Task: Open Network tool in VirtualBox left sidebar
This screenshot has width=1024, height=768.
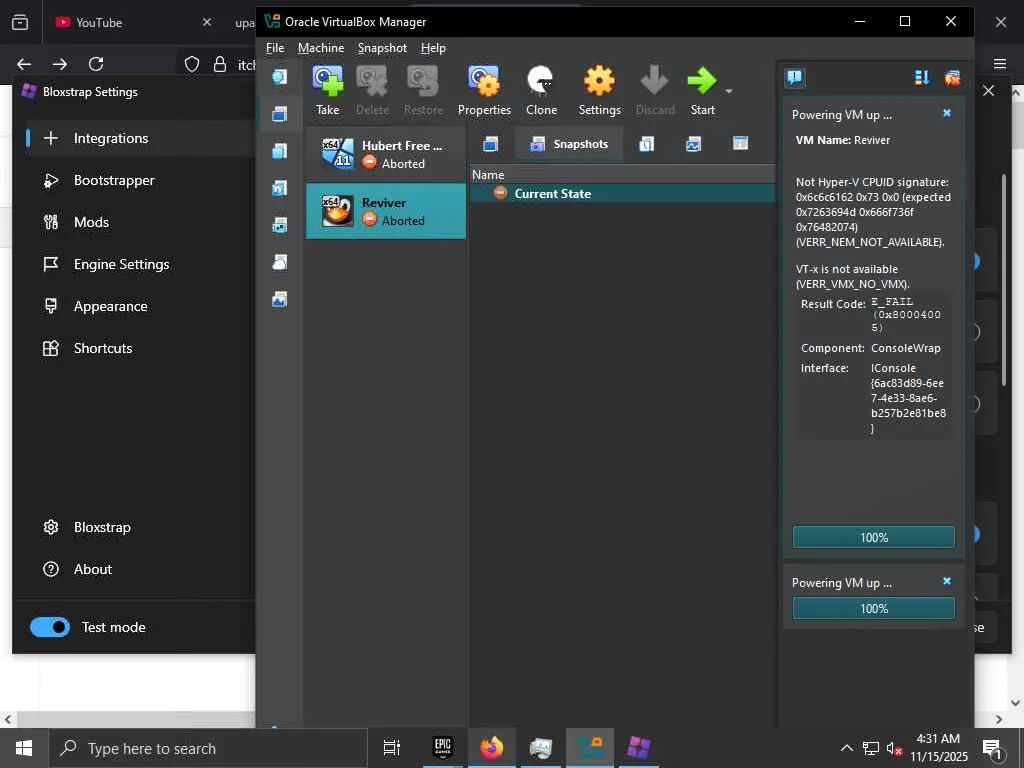Action: (x=280, y=225)
